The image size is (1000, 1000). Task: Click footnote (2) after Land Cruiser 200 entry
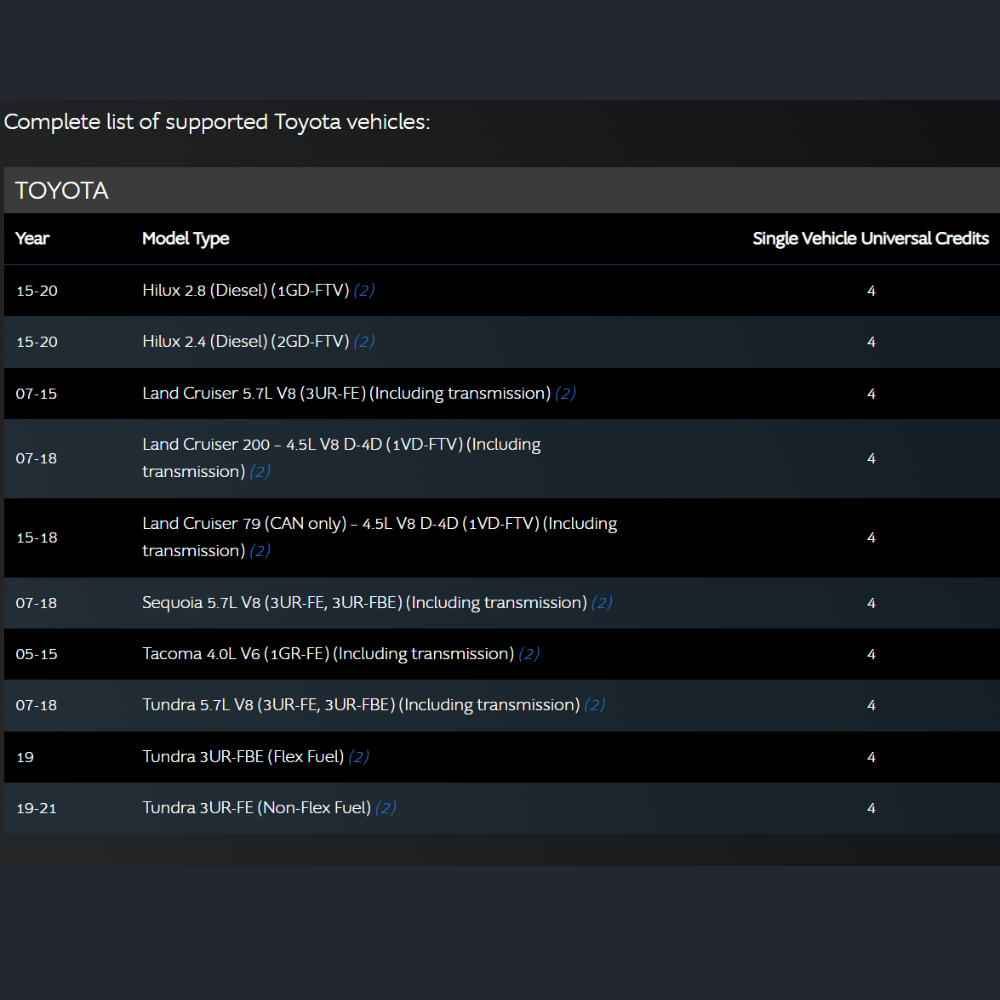(x=260, y=471)
